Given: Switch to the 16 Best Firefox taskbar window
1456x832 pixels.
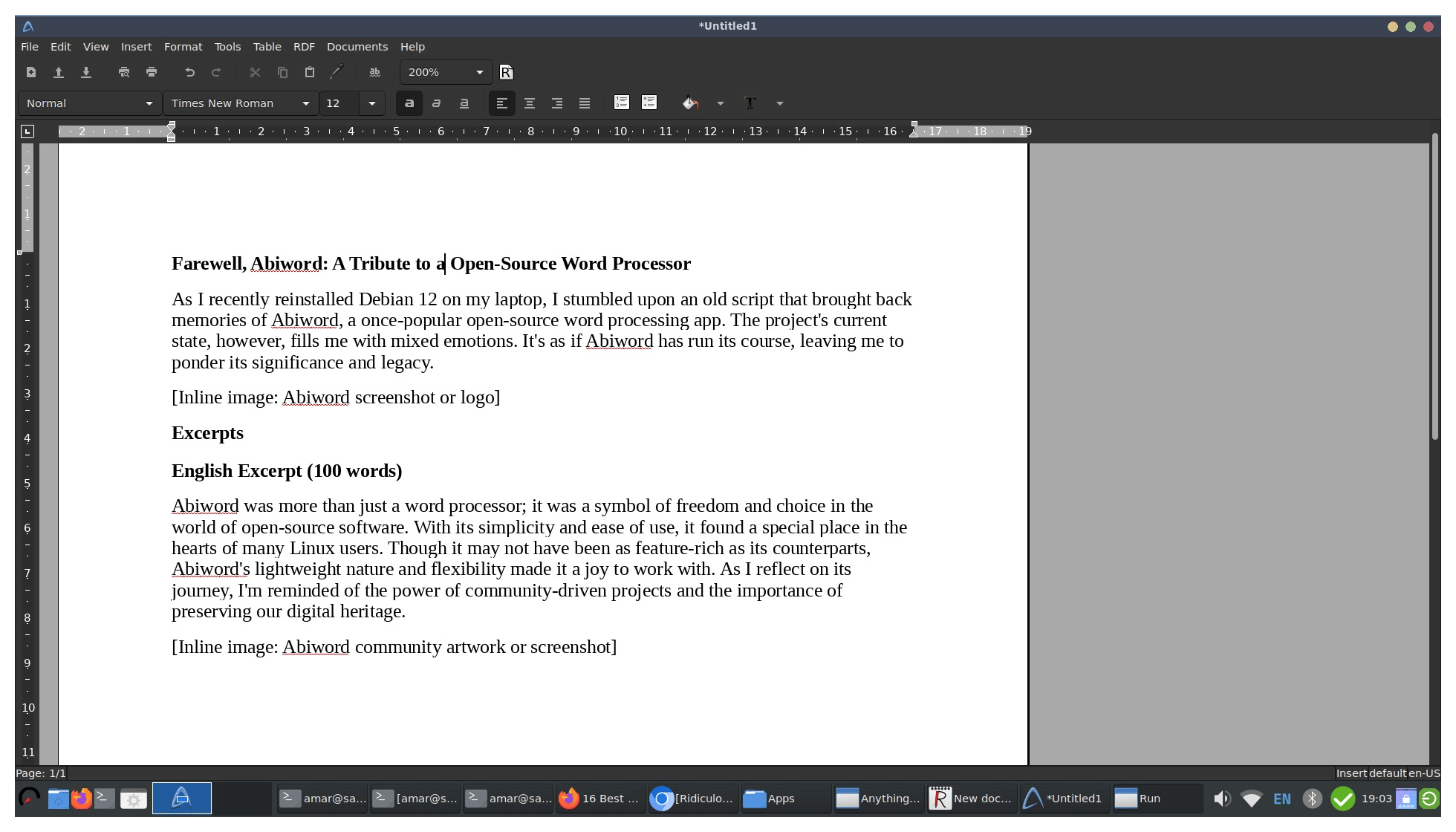Looking at the screenshot, I should click(600, 799).
